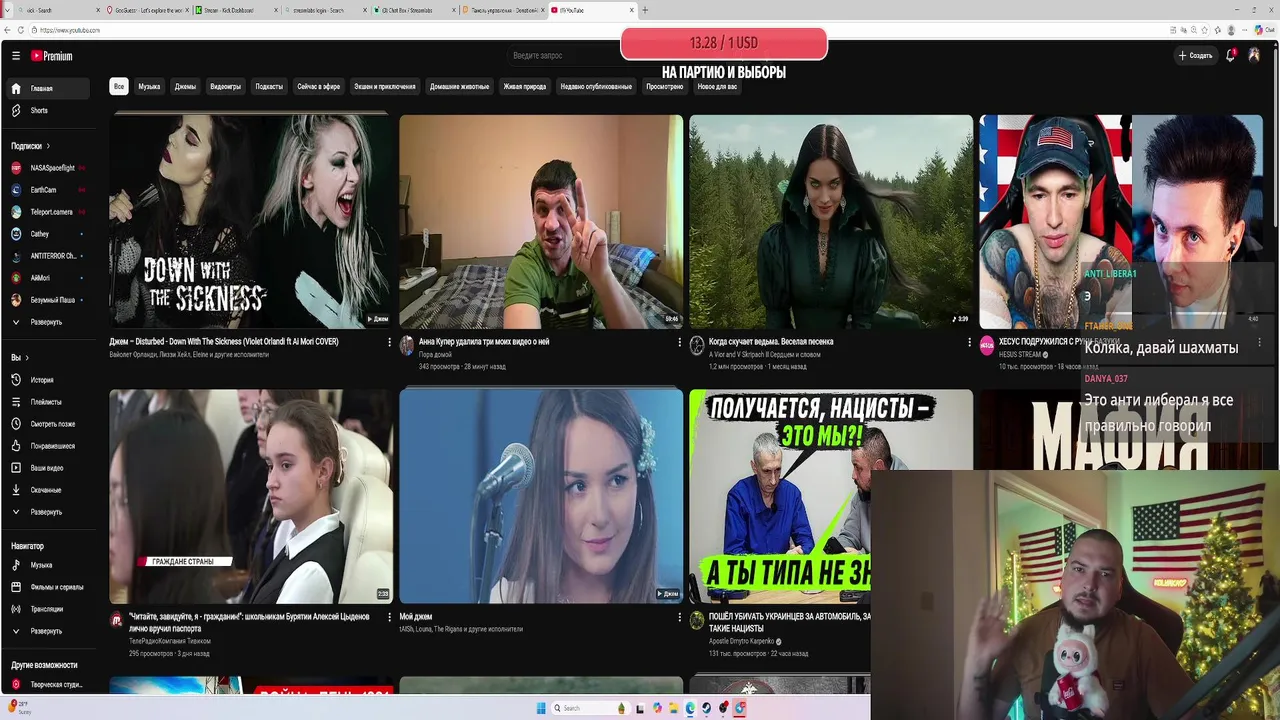Select the Домашние животные chip
The width and height of the screenshot is (1280, 720).
tap(459, 87)
